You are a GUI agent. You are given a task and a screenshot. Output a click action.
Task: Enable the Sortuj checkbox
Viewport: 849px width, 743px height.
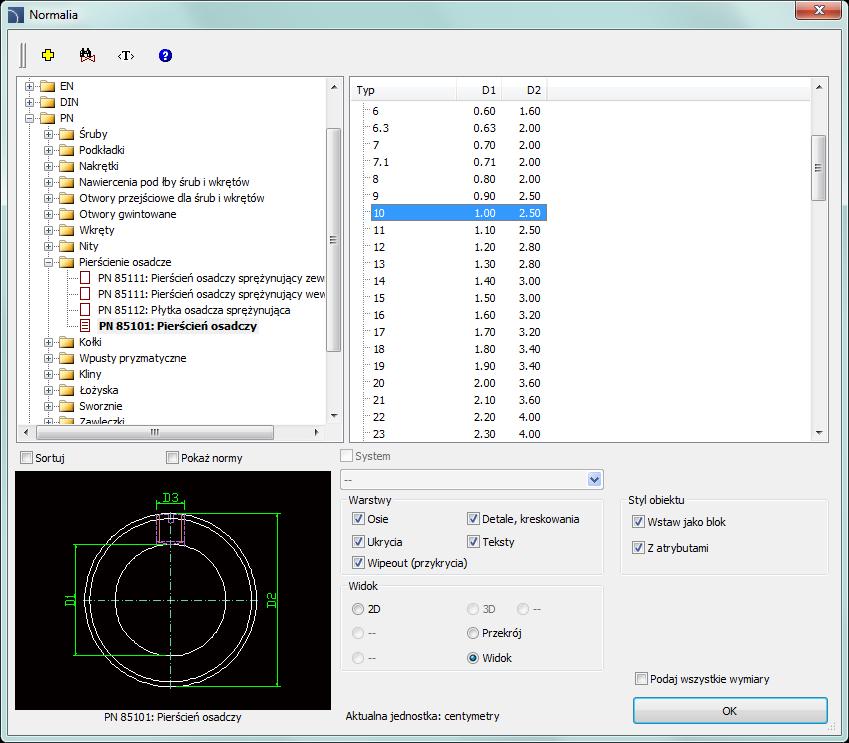pos(26,458)
